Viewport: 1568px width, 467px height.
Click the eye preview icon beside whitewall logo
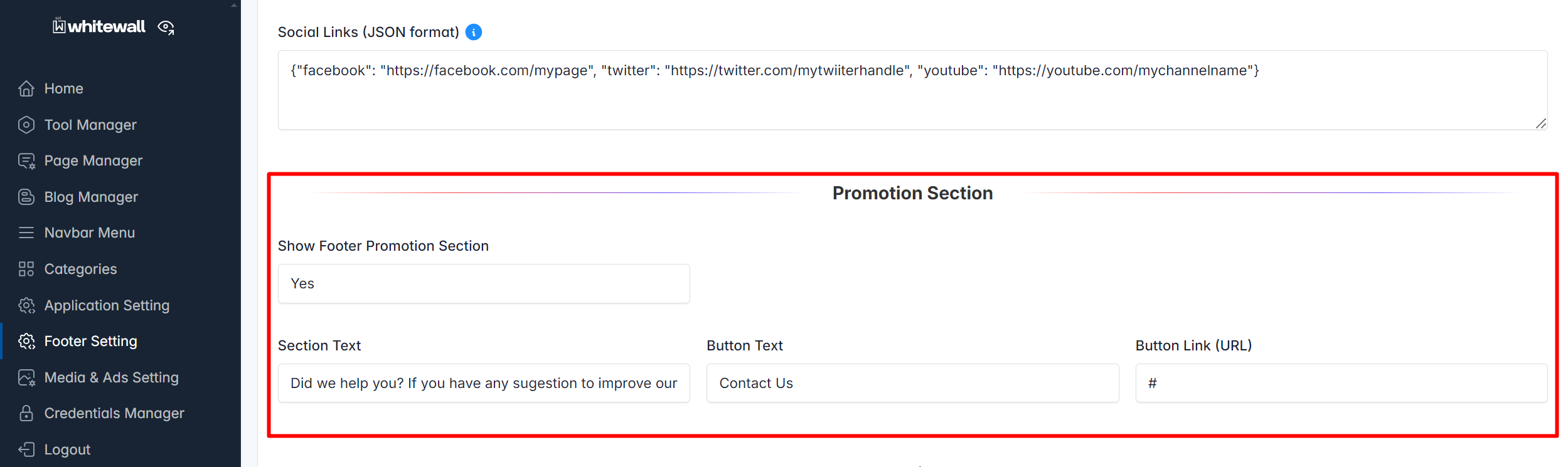[x=166, y=27]
